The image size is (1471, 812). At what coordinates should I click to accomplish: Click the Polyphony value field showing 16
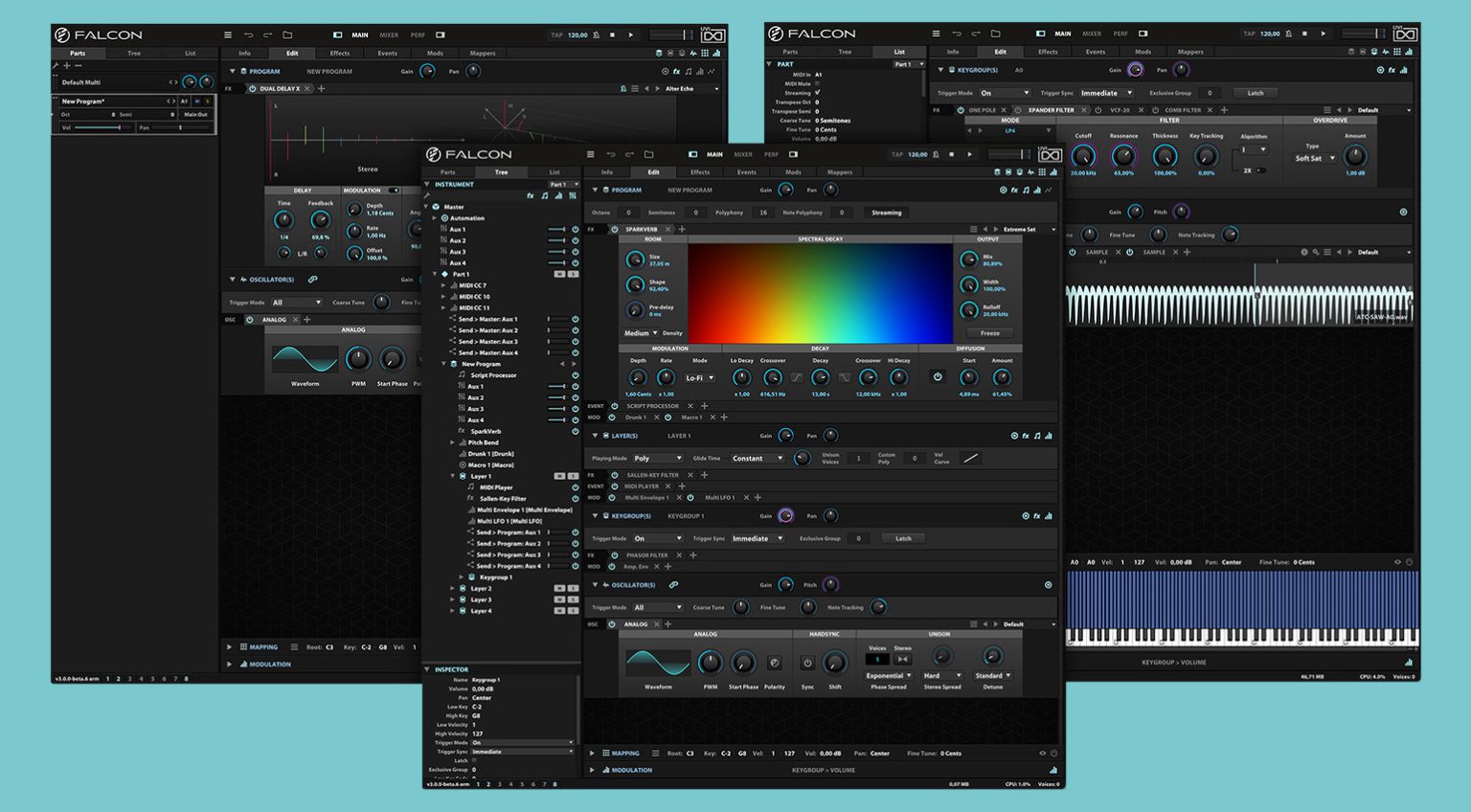[x=763, y=213]
